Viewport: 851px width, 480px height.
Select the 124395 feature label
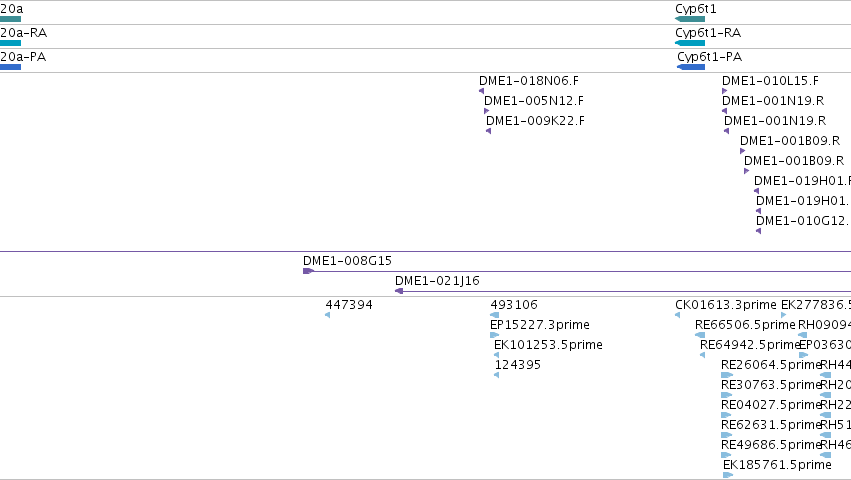(x=518, y=365)
